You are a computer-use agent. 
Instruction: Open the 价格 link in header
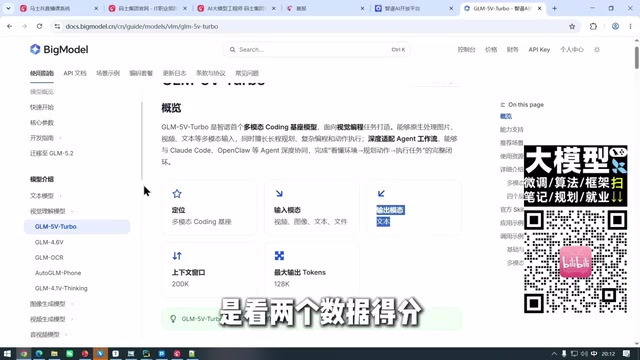click(491, 49)
